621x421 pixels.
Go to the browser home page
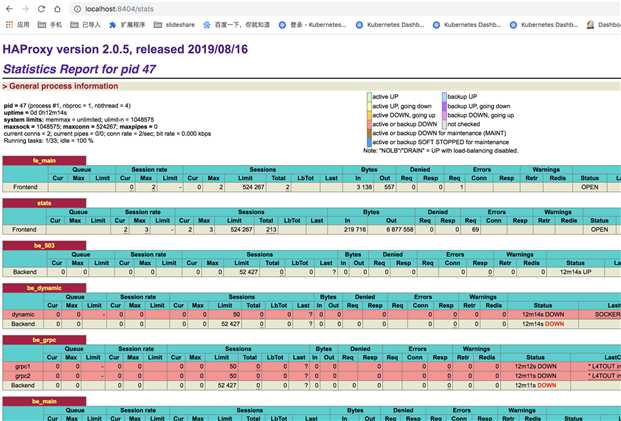point(57,9)
